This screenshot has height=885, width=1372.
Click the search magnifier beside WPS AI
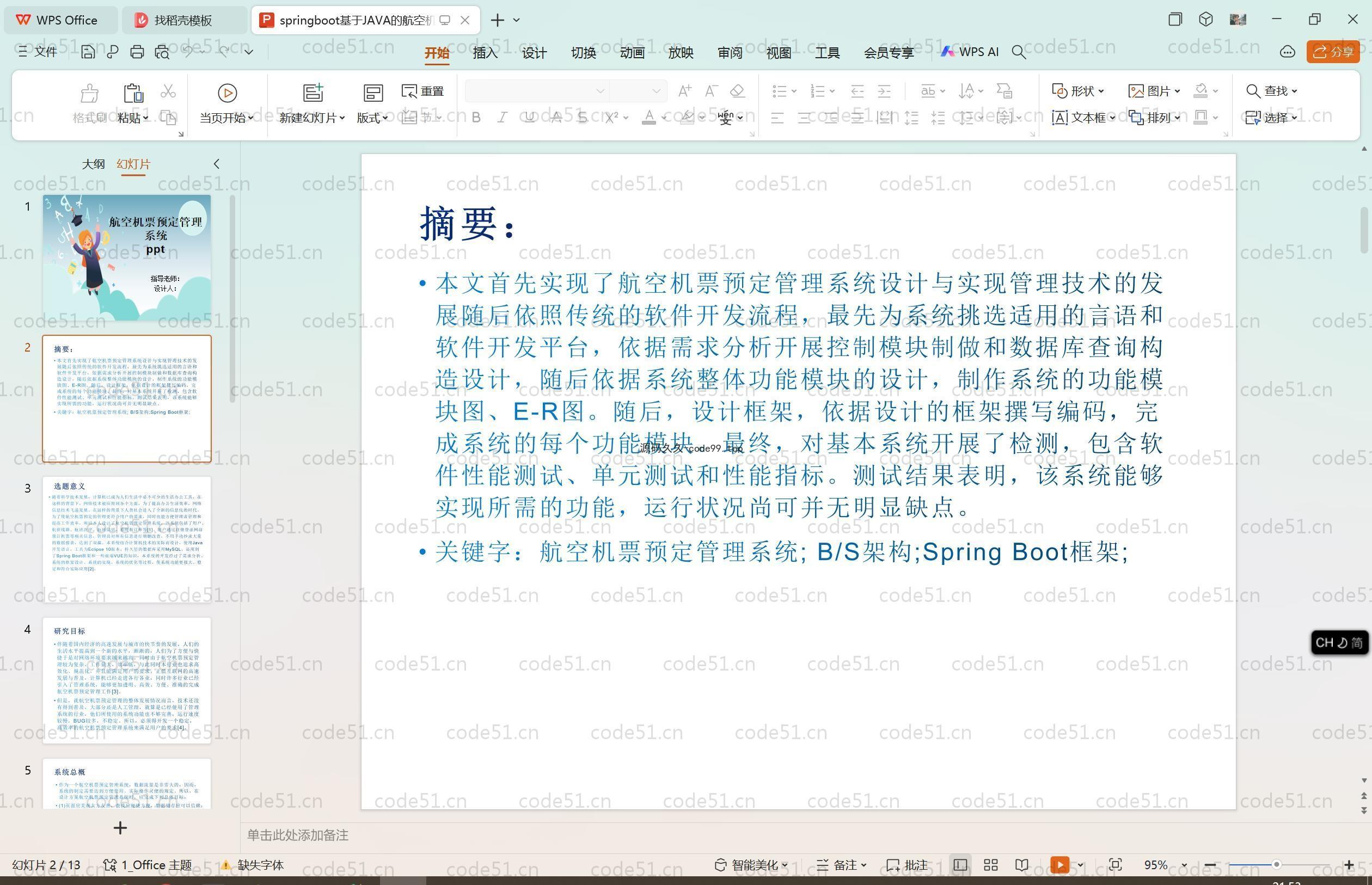(1019, 52)
